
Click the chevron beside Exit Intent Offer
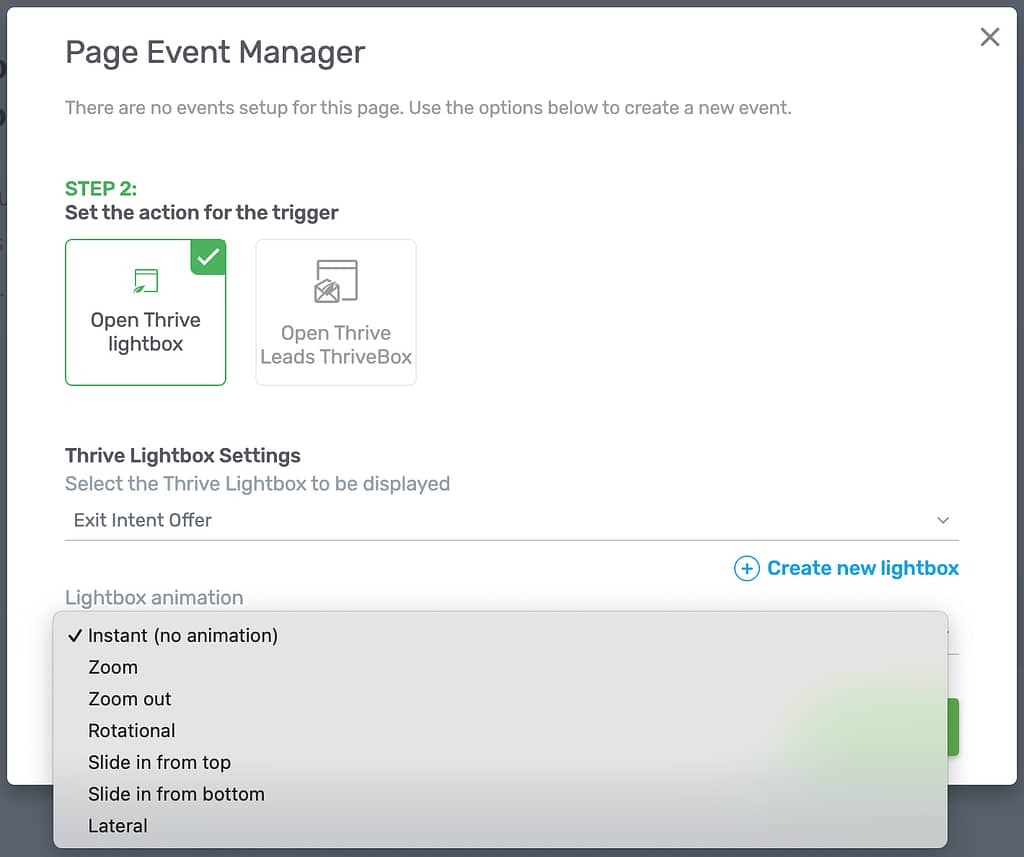click(x=943, y=521)
